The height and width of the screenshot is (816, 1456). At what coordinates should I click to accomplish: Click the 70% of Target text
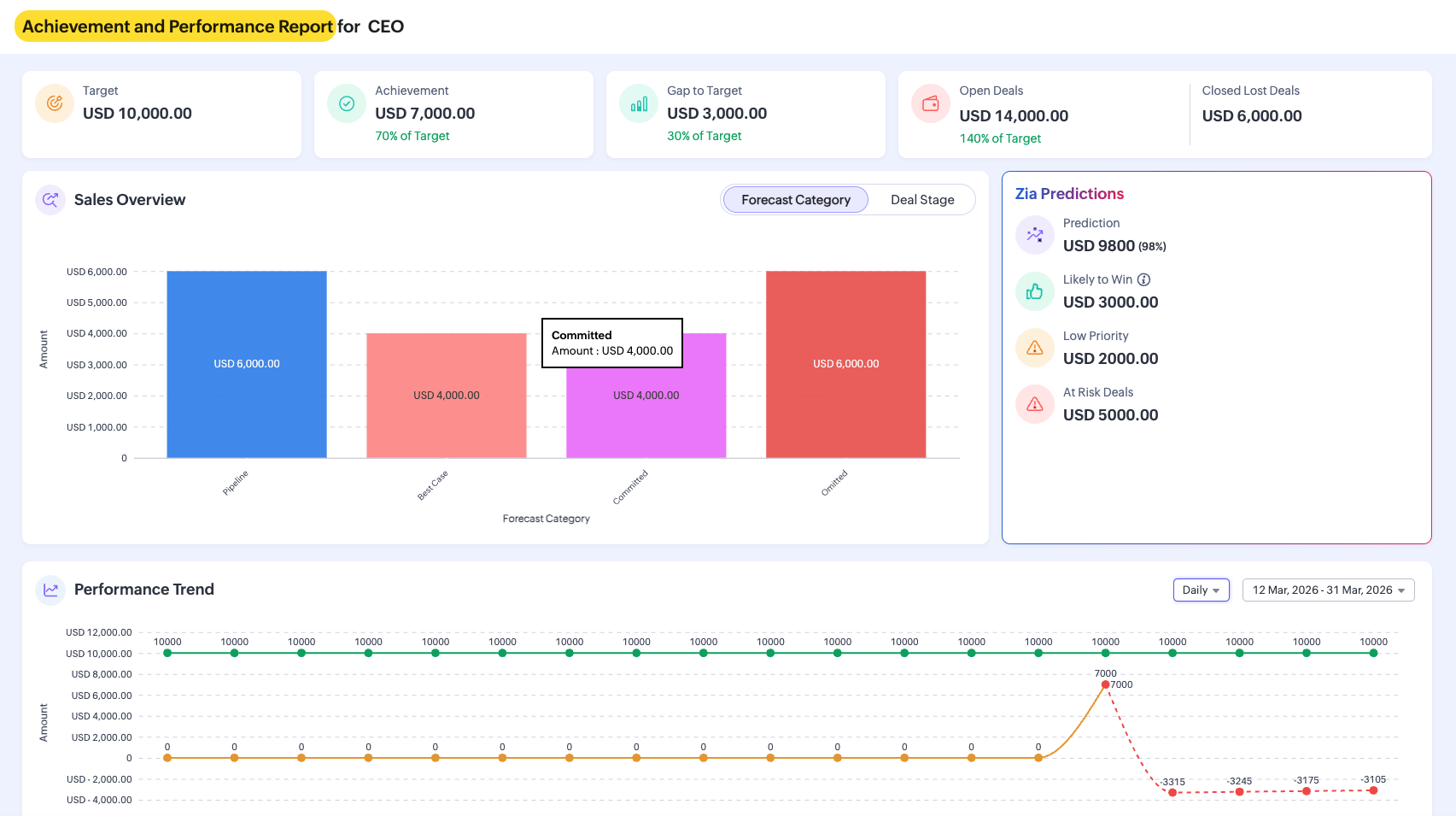(x=412, y=136)
